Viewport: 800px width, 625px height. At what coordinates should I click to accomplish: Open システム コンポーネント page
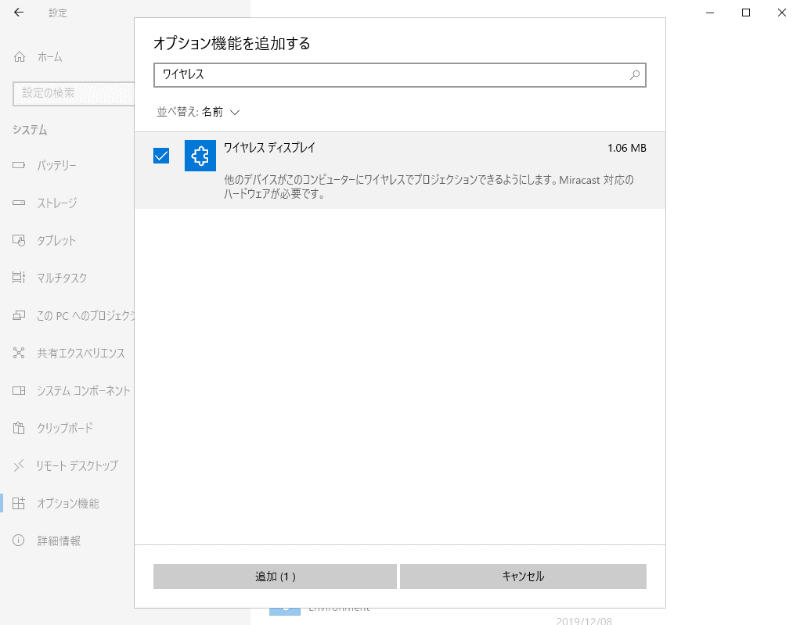point(84,391)
